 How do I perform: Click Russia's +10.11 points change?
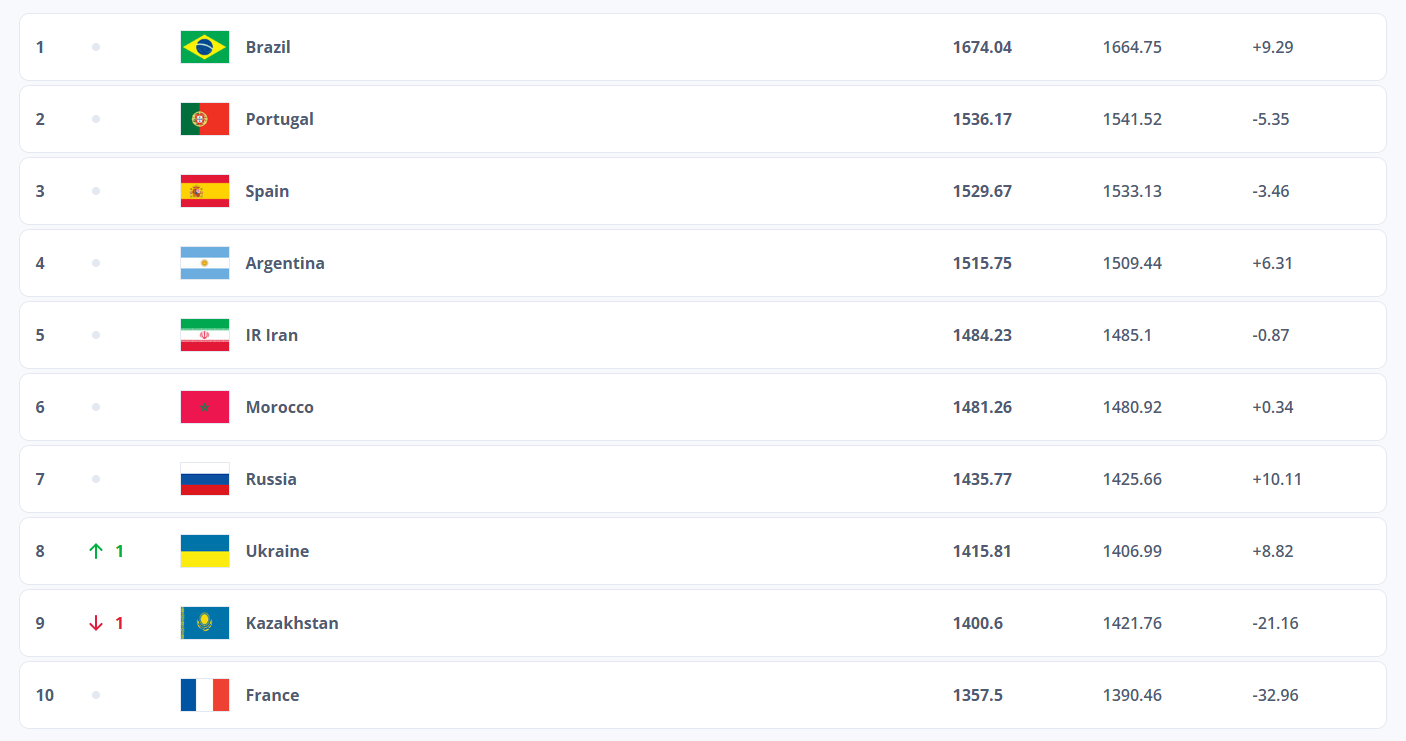(1276, 479)
